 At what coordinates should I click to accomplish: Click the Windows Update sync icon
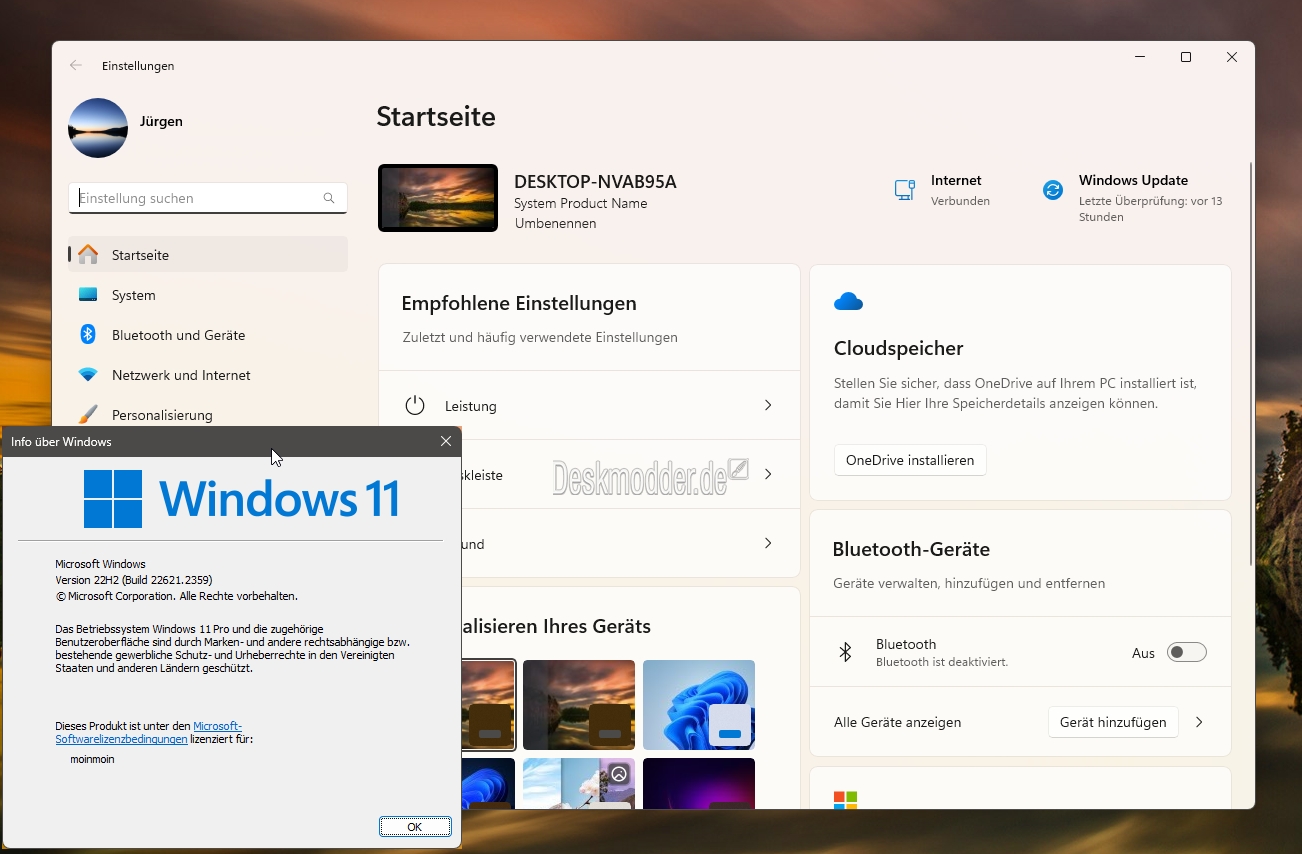tap(1053, 190)
